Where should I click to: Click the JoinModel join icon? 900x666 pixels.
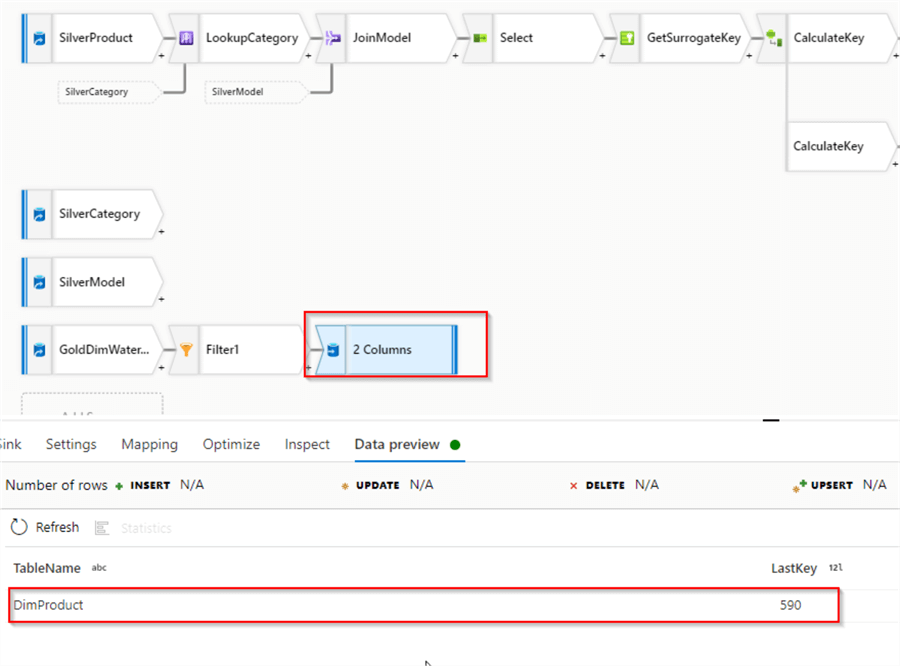tap(333, 38)
